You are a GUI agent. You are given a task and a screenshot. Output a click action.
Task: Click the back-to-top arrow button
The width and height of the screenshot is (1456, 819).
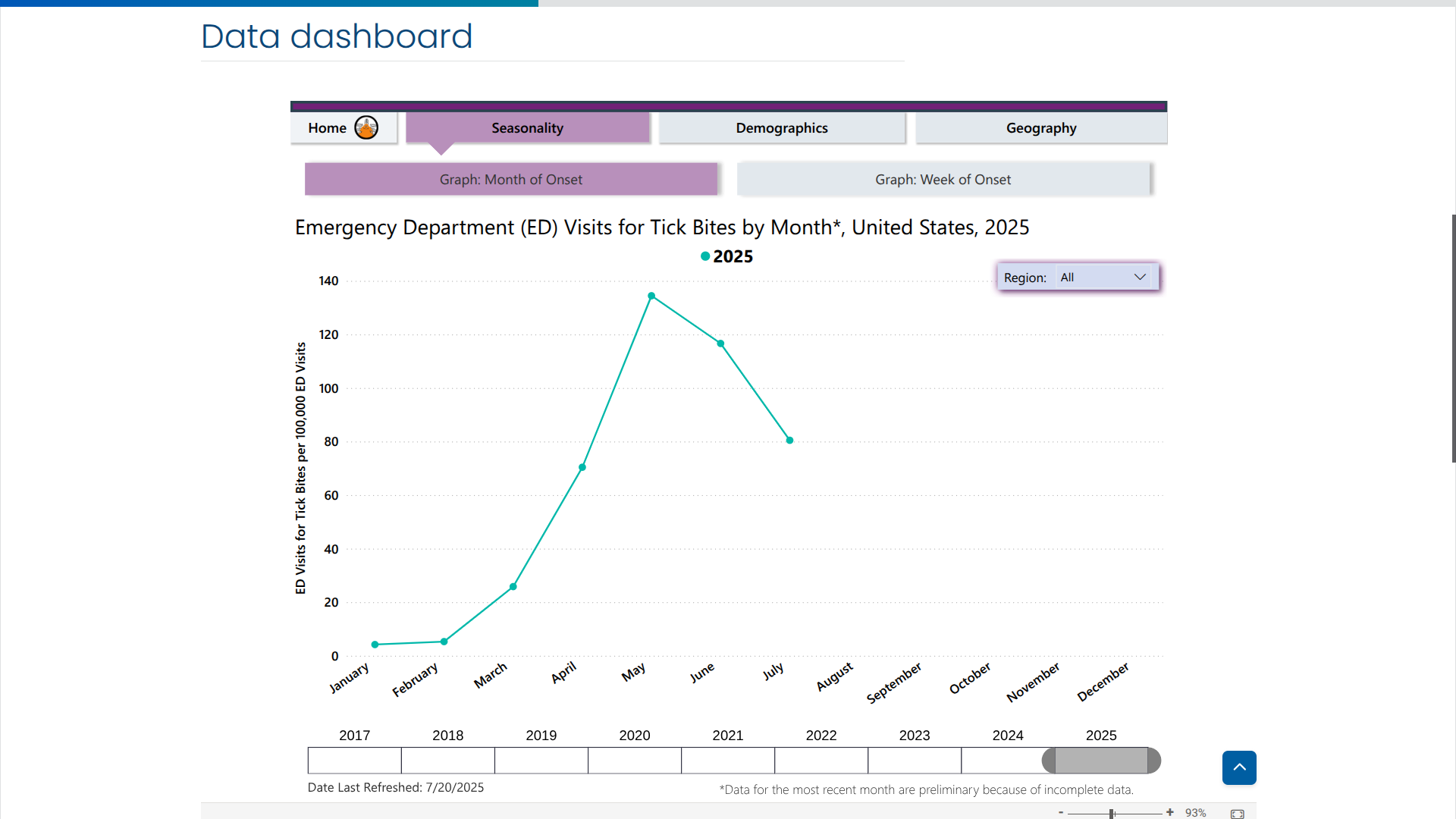coord(1239,767)
